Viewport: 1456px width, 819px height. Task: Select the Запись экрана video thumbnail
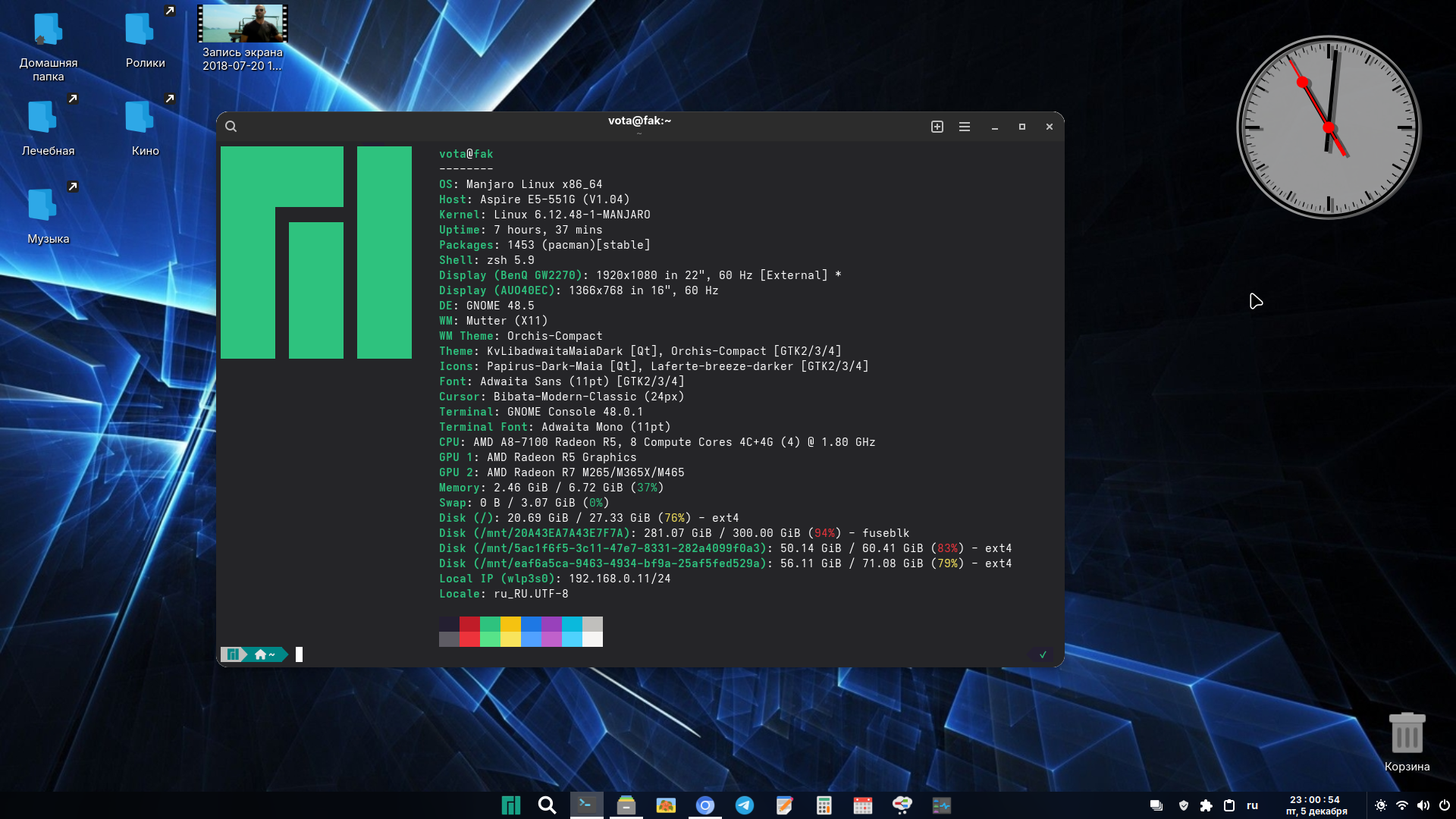(243, 24)
